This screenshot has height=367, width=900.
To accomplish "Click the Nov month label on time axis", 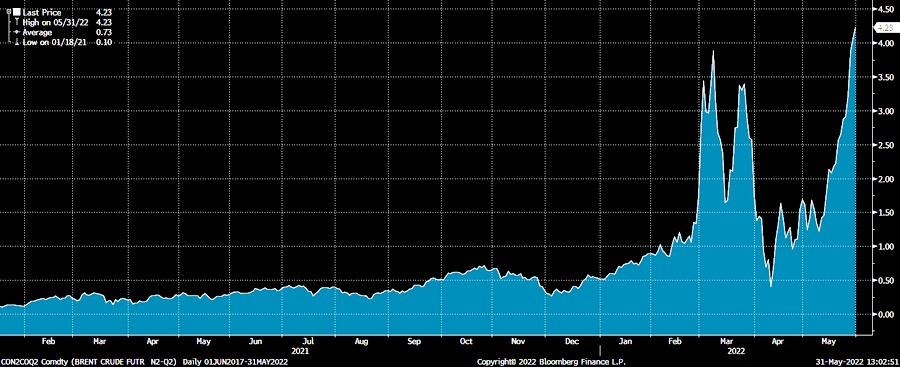I will (519, 341).
